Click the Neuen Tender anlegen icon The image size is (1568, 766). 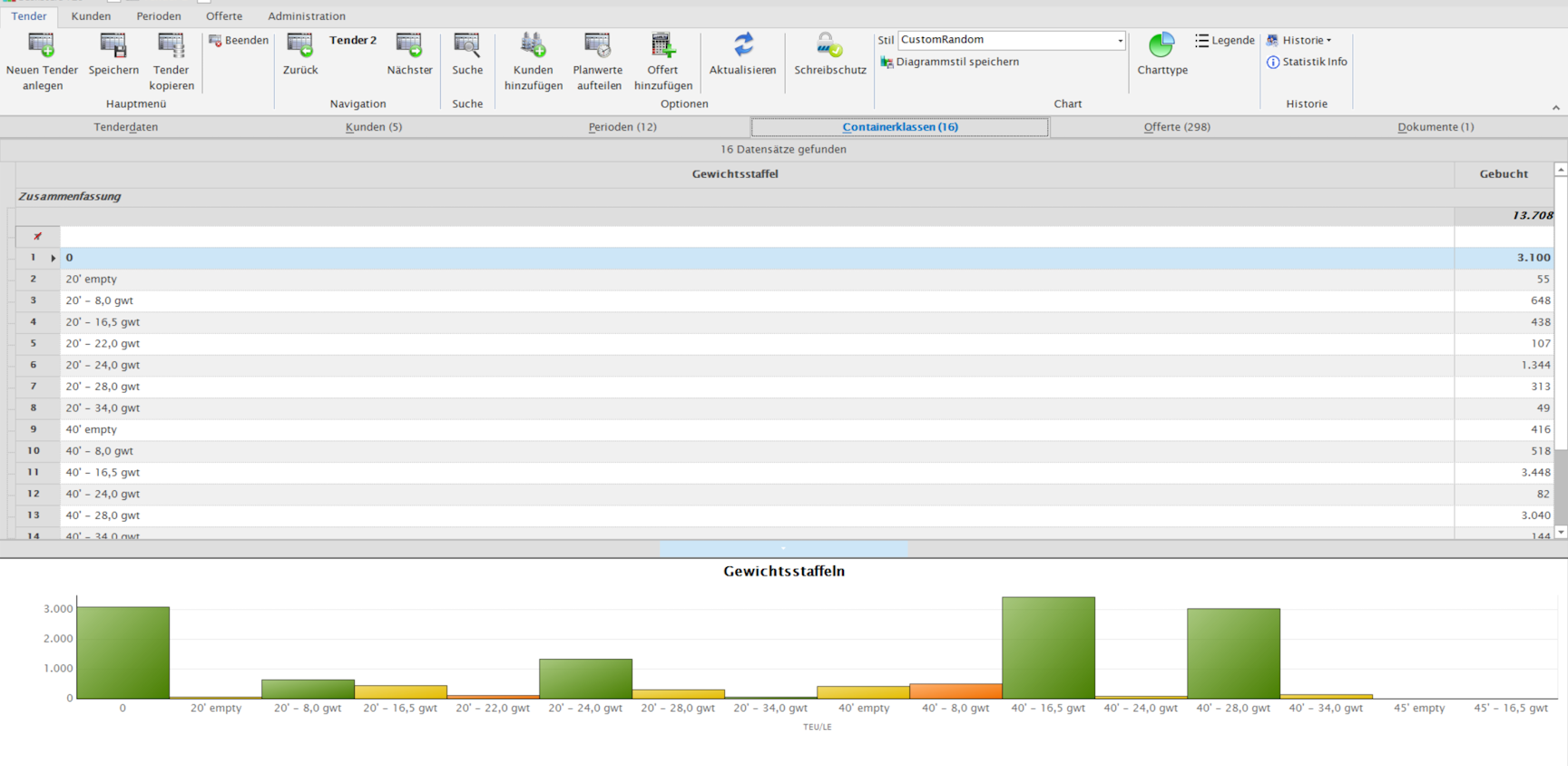[42, 45]
